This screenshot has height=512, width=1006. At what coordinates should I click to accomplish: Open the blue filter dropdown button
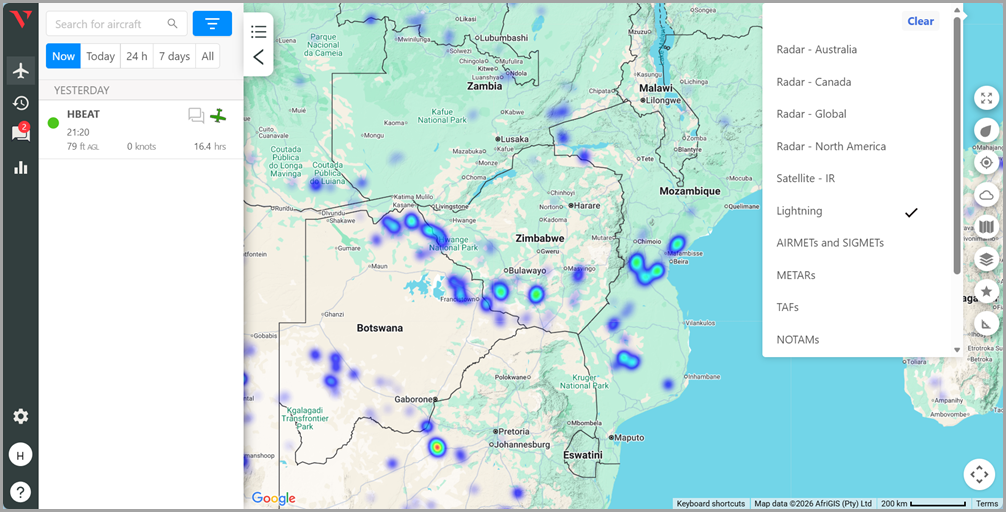[212, 24]
